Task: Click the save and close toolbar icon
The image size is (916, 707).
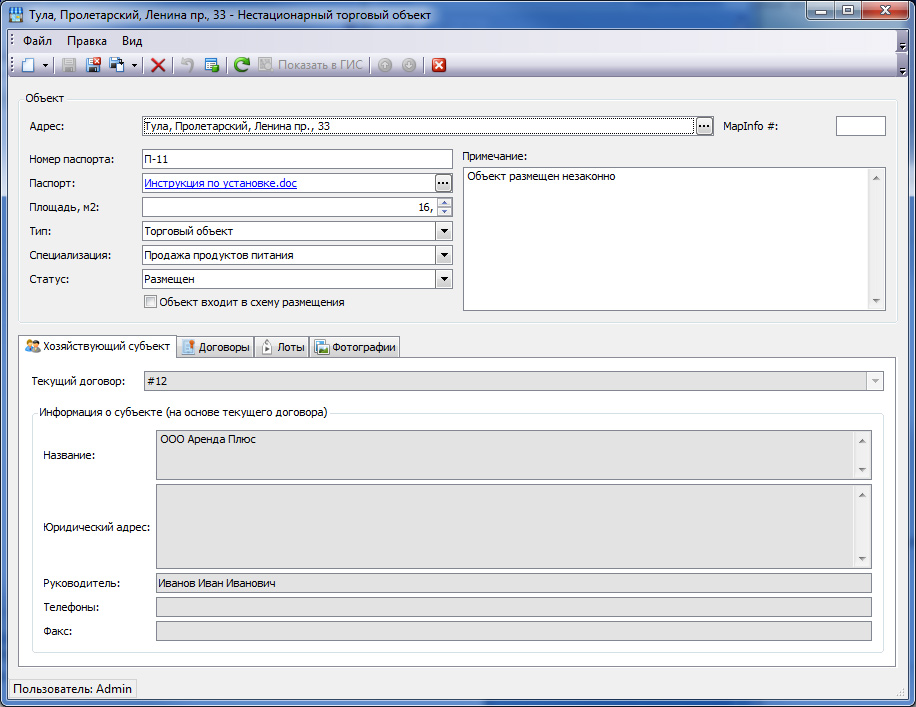Action: point(93,65)
